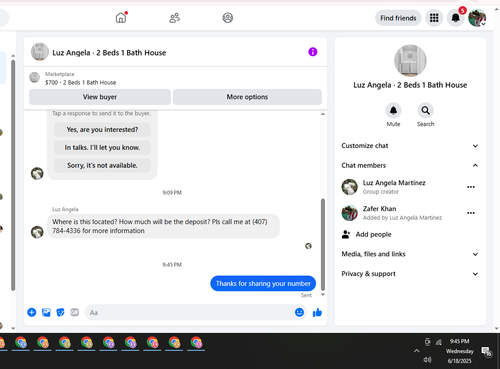The width and height of the screenshot is (500, 369).
Task: Open Luz Angela Martinez member profile
Action: click(x=394, y=183)
